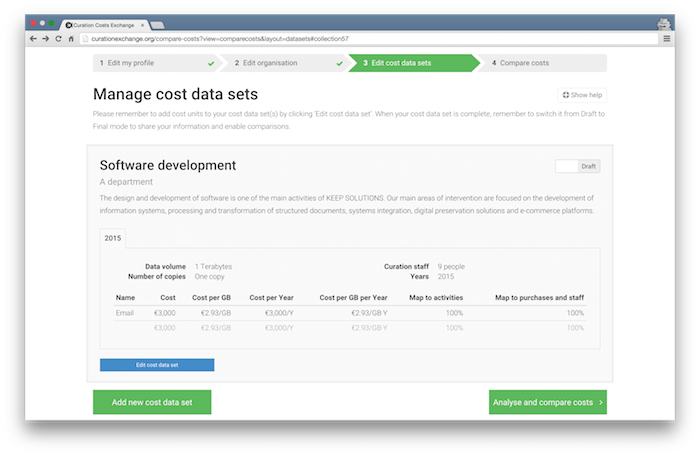This screenshot has height=456, width=700.
Task: Go to step 1 Edit my profile
Action: pyautogui.click(x=157, y=63)
